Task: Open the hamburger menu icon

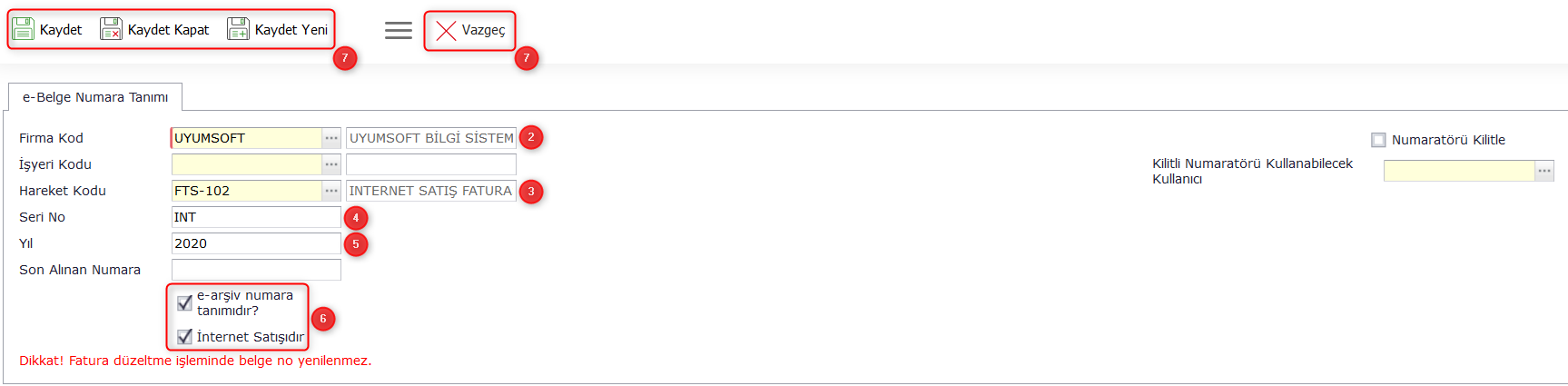Action: point(398,30)
